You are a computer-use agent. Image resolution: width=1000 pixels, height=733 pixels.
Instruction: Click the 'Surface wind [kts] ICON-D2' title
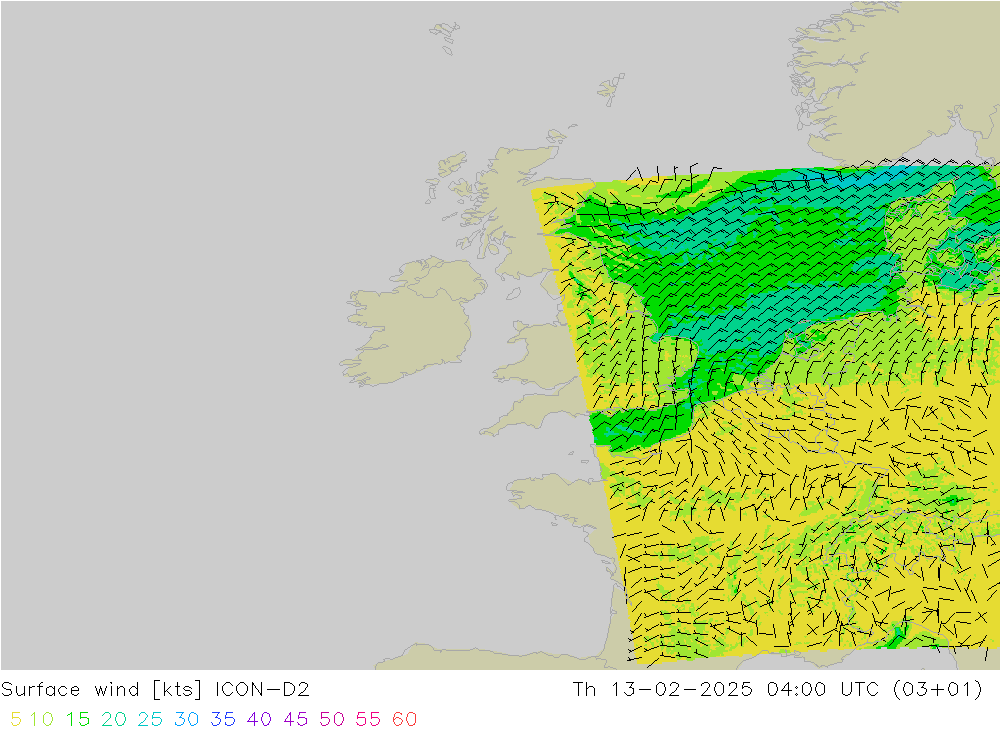155,690
